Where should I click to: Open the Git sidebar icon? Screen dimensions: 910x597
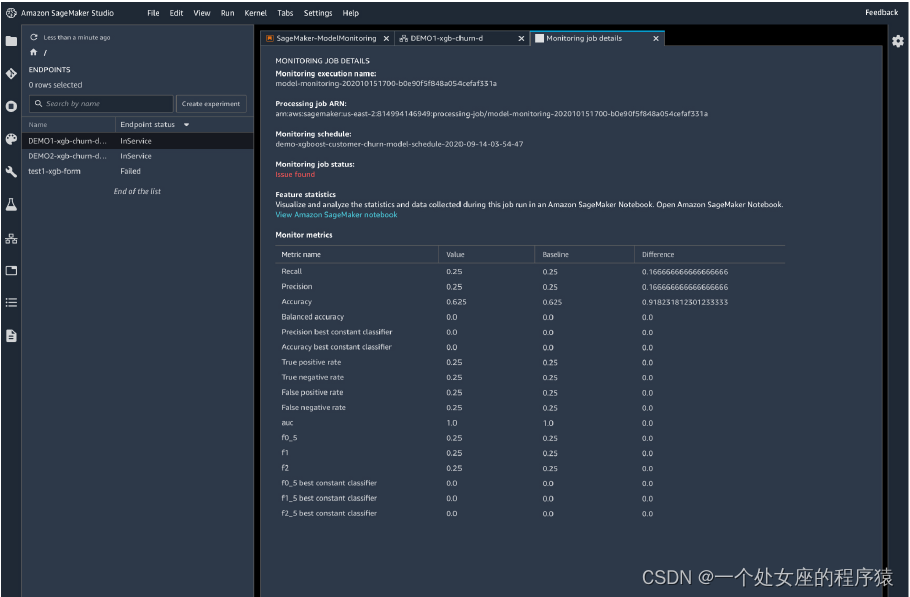[x=11, y=74]
